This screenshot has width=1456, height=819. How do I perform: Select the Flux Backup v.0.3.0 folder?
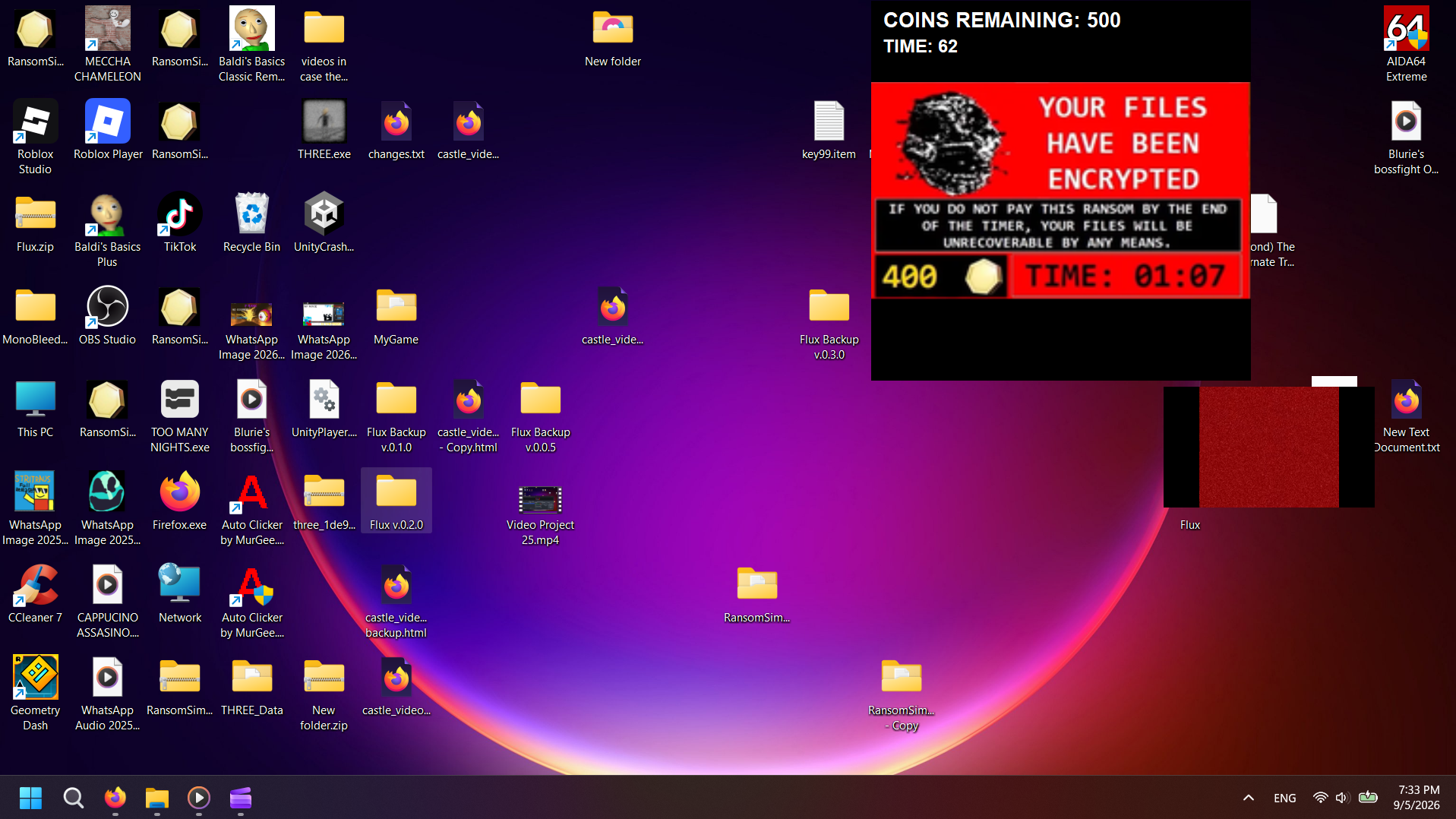coord(829,323)
